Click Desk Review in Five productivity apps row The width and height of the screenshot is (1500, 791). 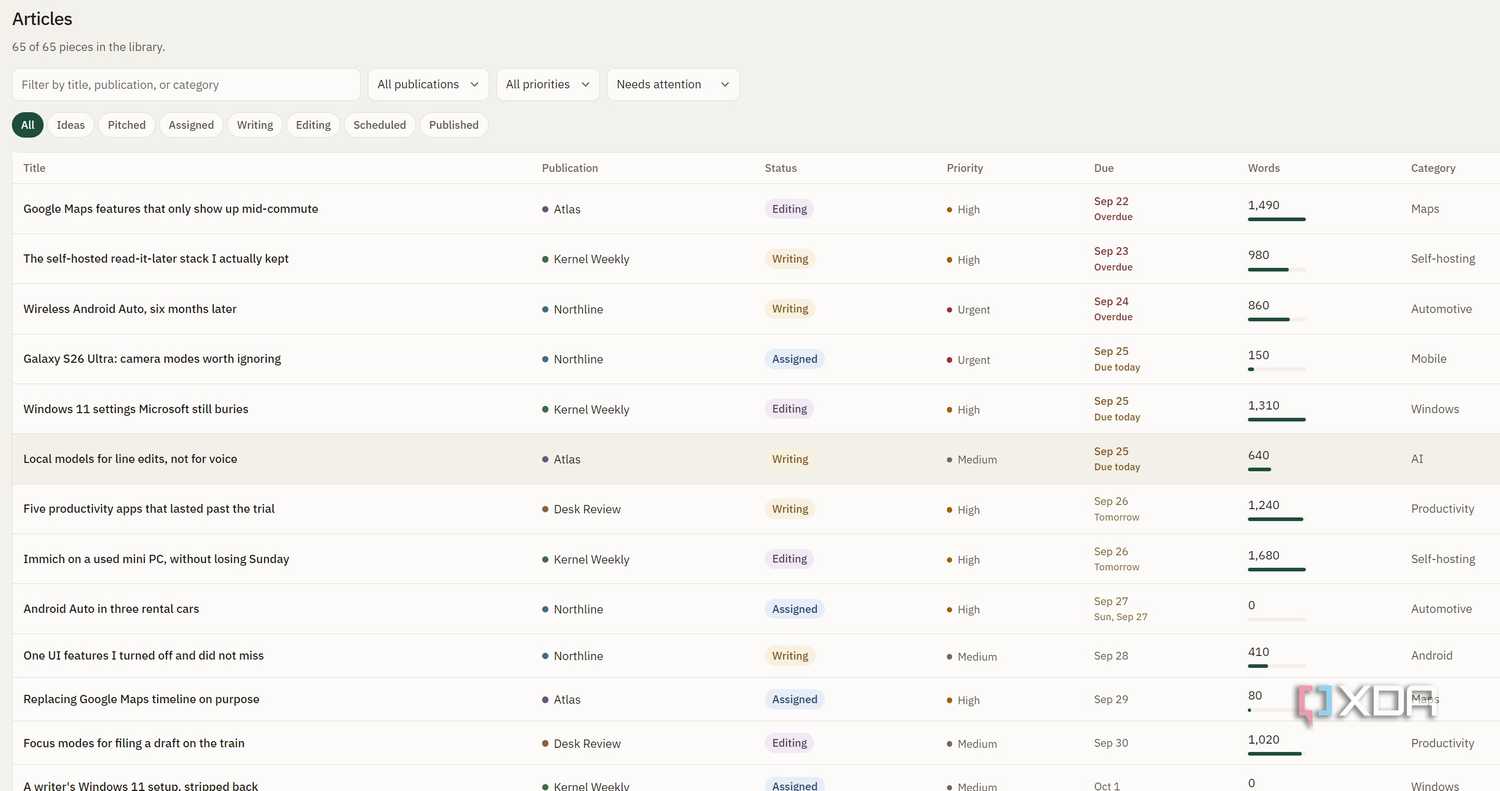pyautogui.click(x=581, y=510)
